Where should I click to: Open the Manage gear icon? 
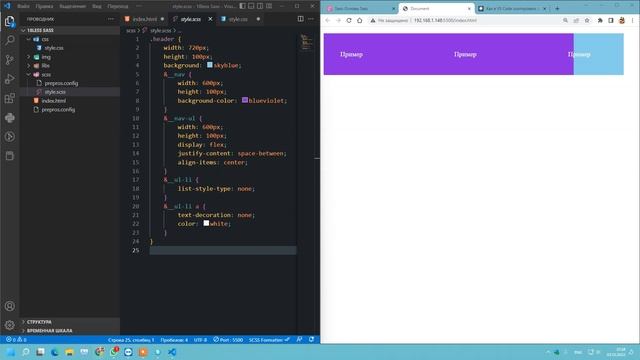[x=9, y=325]
